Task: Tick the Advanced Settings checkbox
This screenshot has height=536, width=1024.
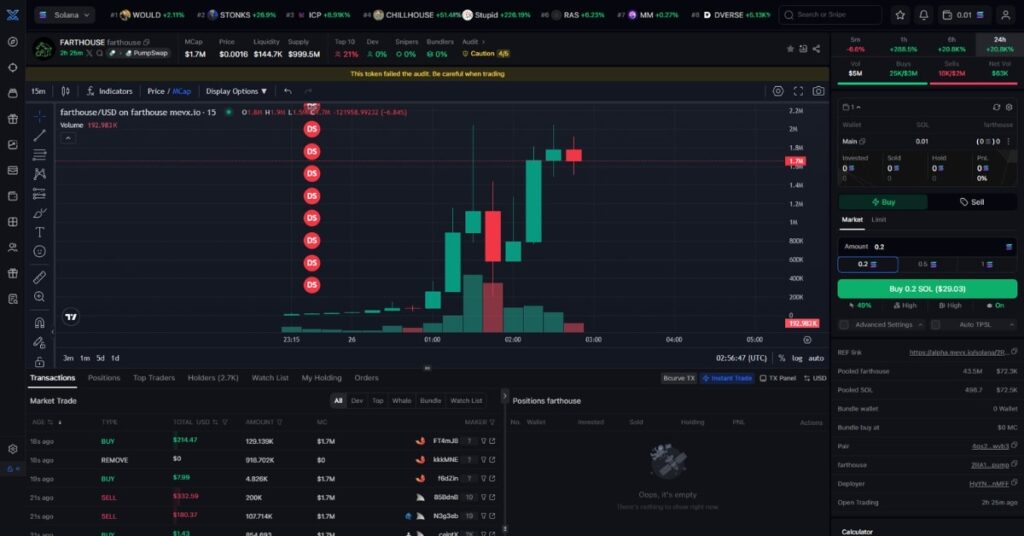Action: pyautogui.click(x=844, y=324)
